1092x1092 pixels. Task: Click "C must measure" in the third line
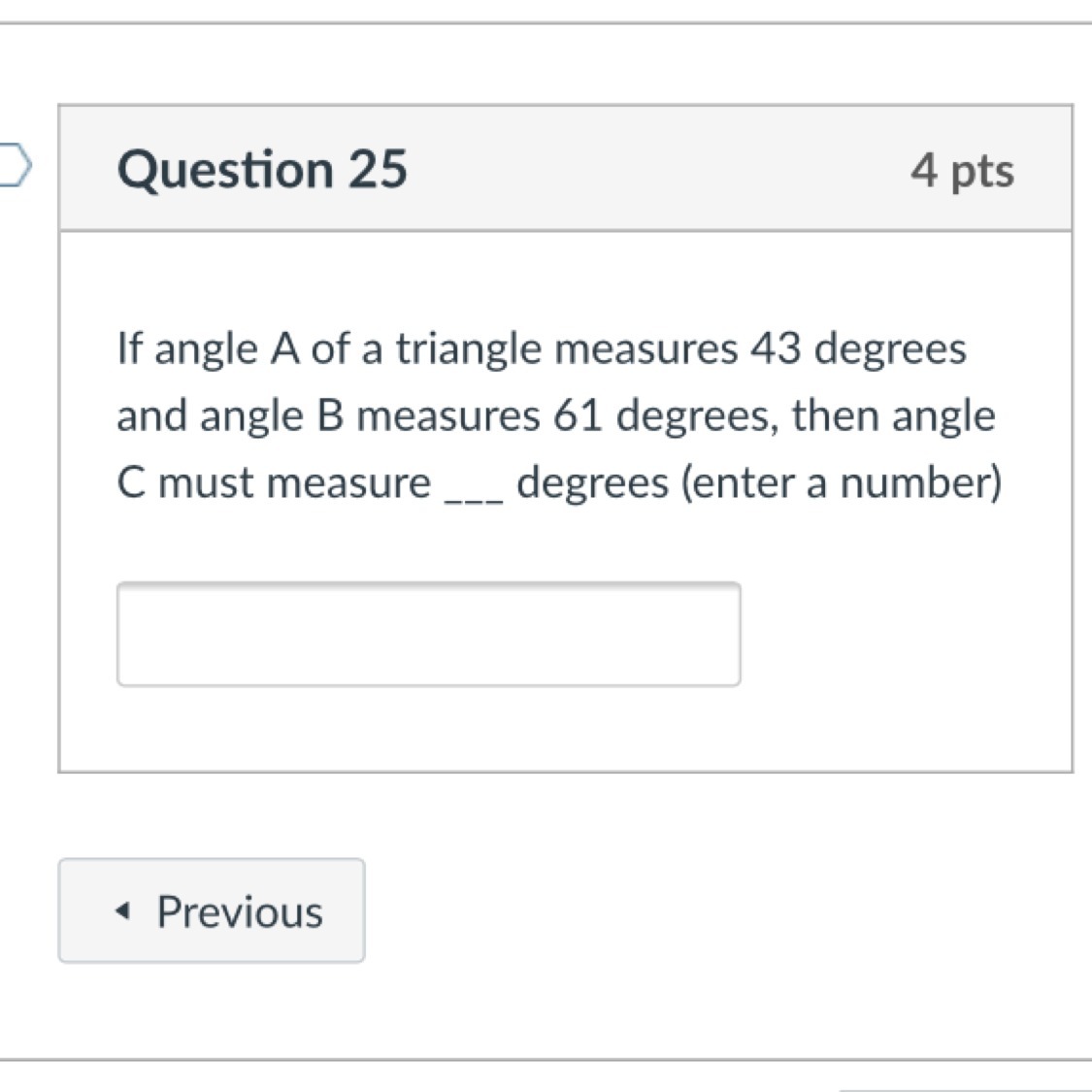pos(274,482)
